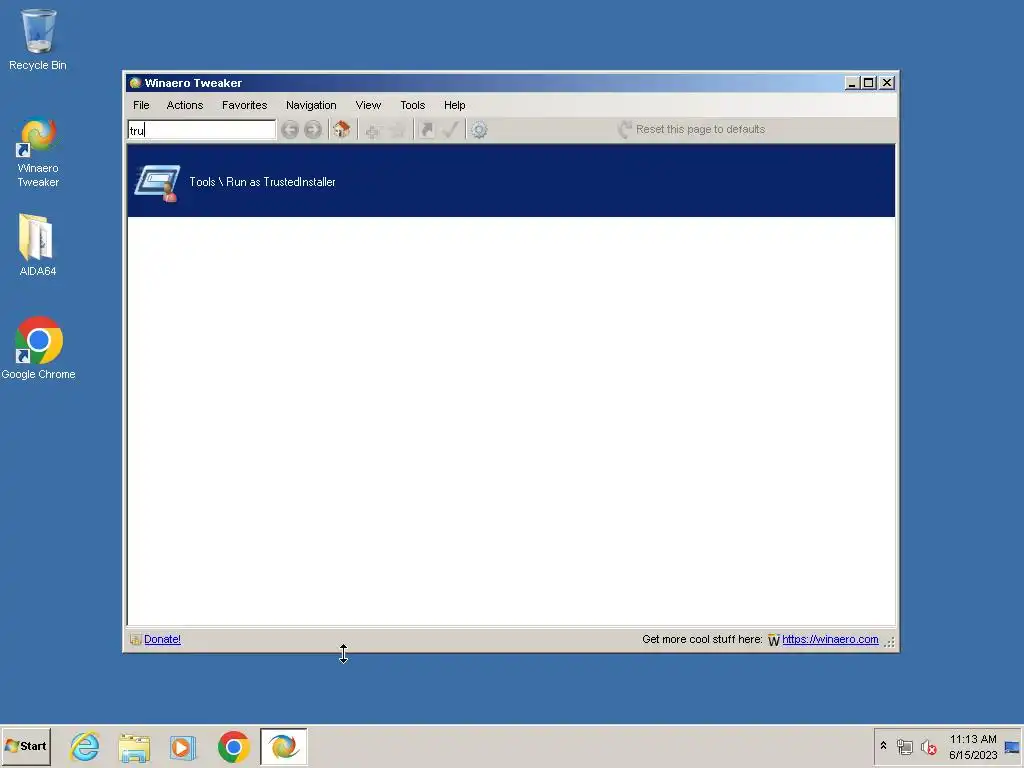Open the Navigation menu
1024x768 pixels.
[311, 105]
